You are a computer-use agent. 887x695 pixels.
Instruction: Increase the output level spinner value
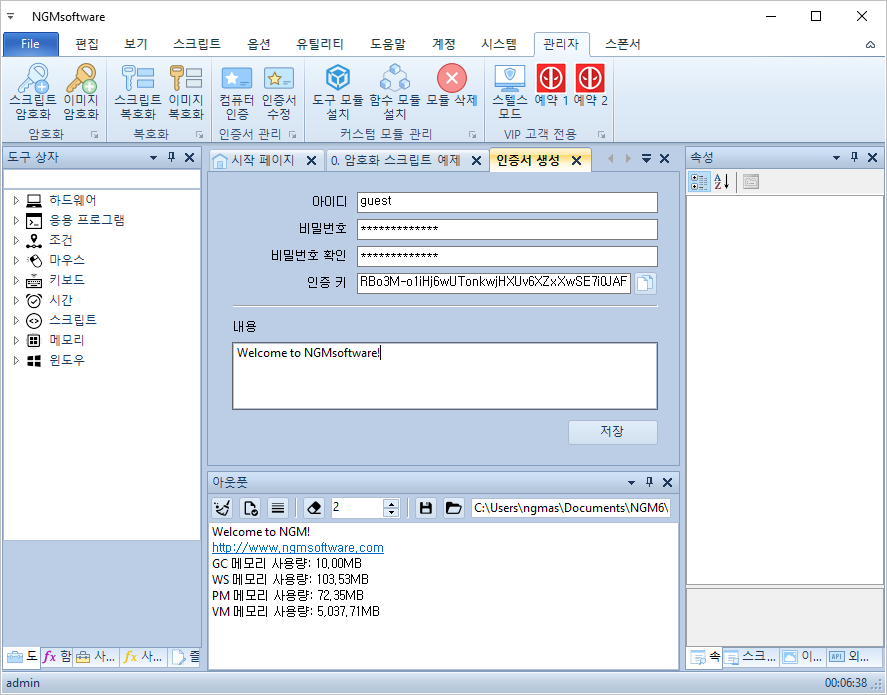pyautogui.click(x=391, y=503)
